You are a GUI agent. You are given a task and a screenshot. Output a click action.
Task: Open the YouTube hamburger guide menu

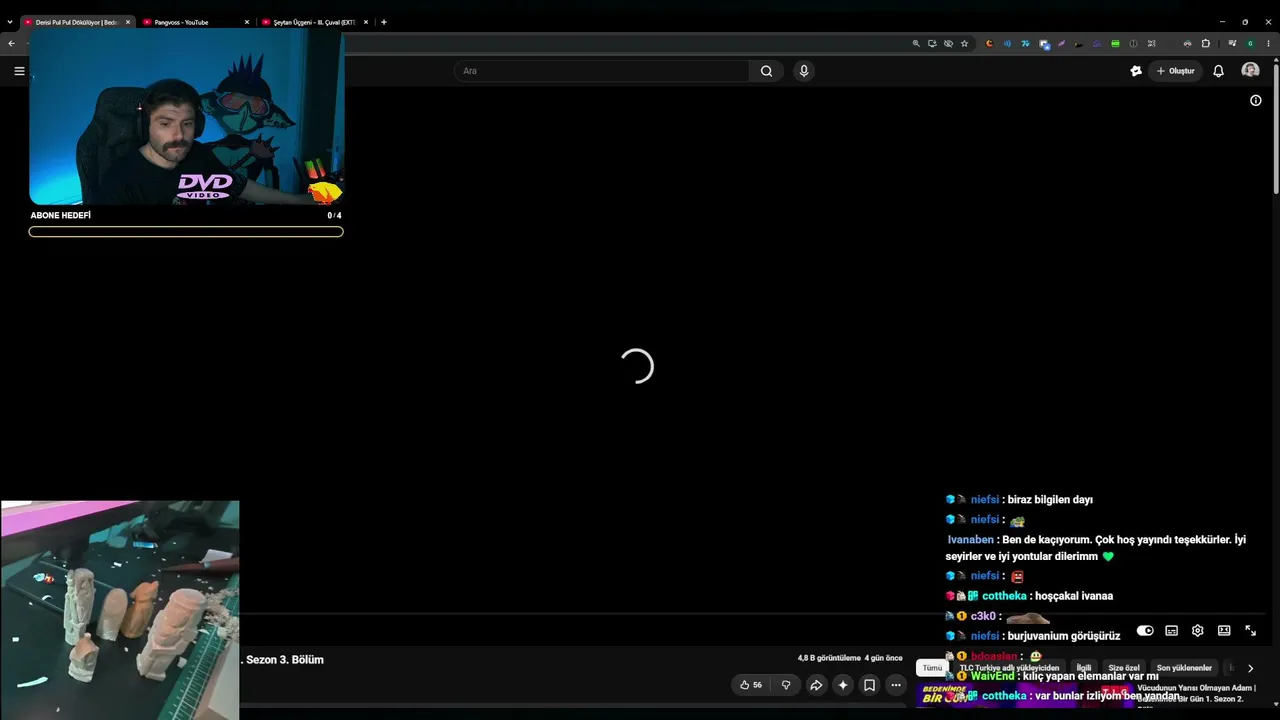(19, 71)
